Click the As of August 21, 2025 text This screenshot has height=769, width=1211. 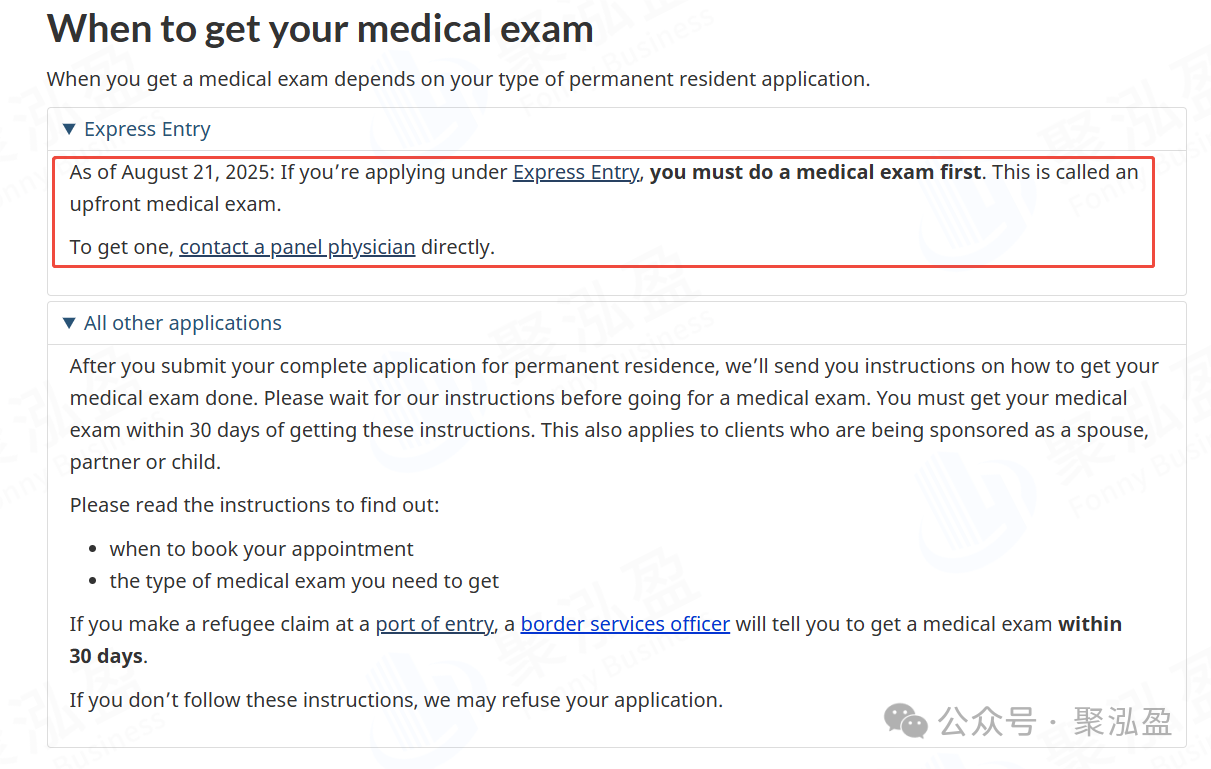(x=170, y=172)
